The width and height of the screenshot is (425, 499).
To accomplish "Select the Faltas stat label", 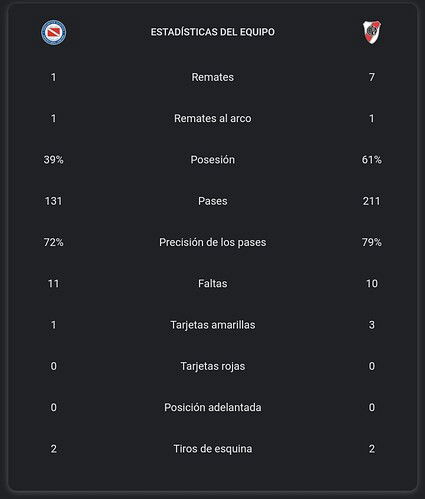I will (x=213, y=283).
